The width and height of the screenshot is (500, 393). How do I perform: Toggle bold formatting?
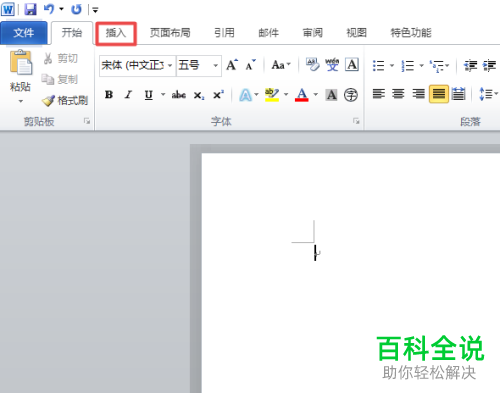(x=109, y=95)
